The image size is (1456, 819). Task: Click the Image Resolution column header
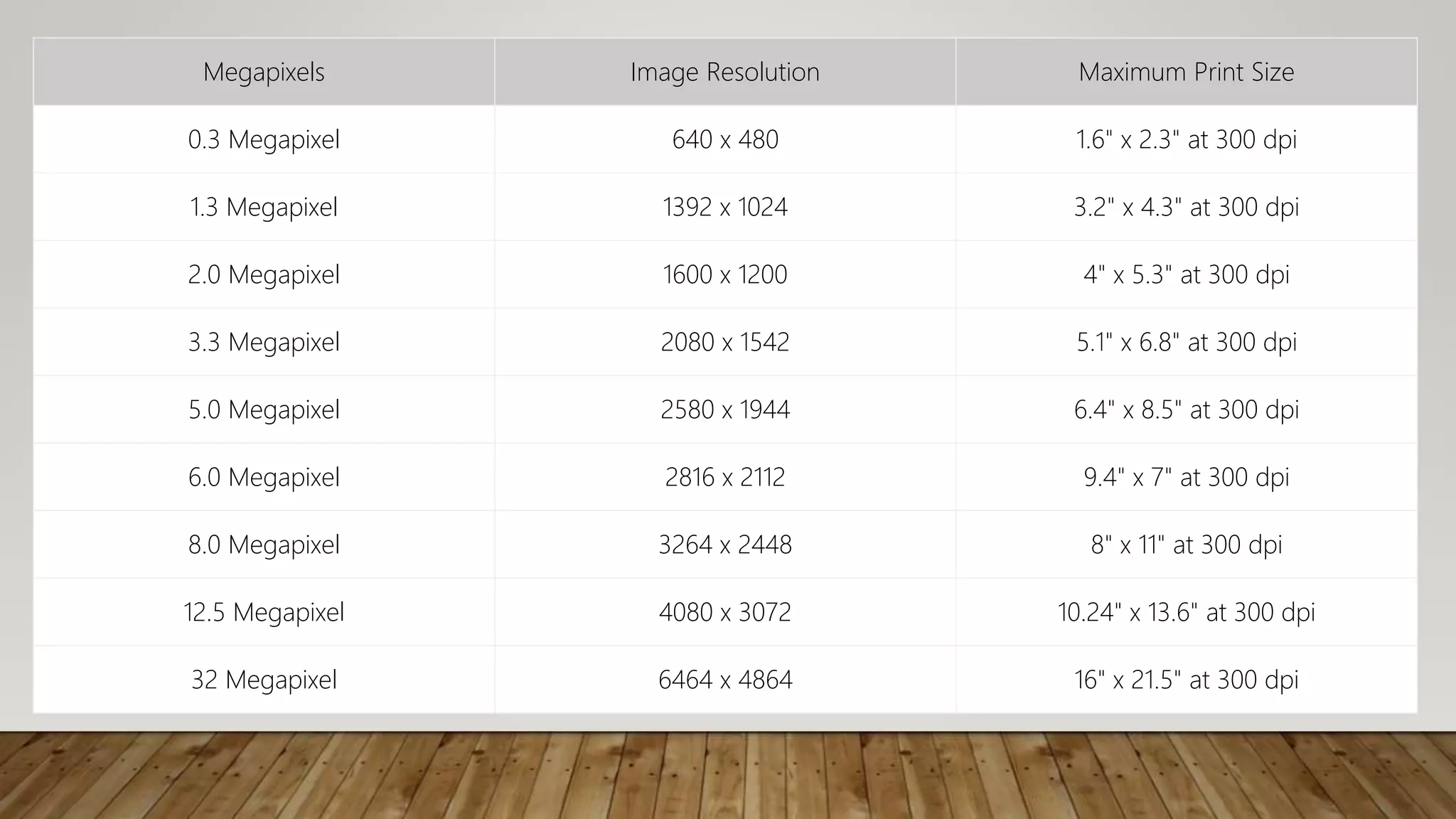tap(724, 72)
